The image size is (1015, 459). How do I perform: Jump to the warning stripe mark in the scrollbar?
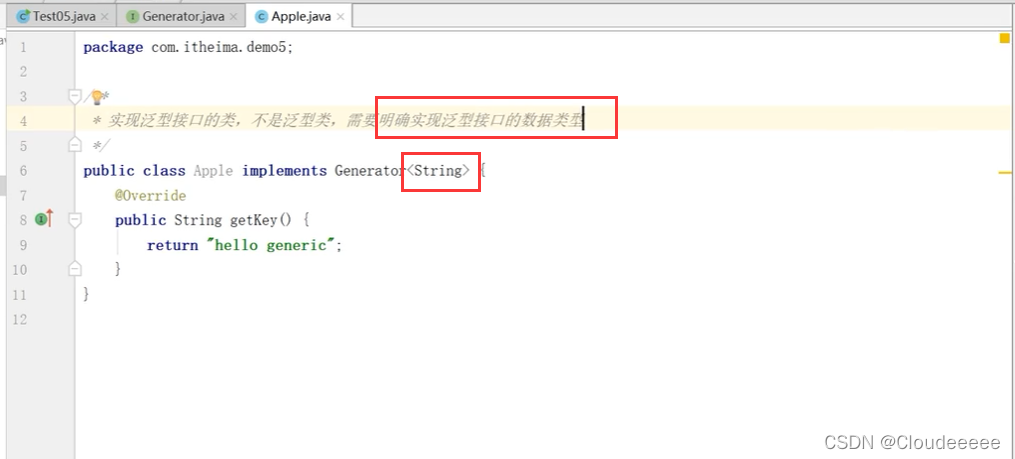1005,173
